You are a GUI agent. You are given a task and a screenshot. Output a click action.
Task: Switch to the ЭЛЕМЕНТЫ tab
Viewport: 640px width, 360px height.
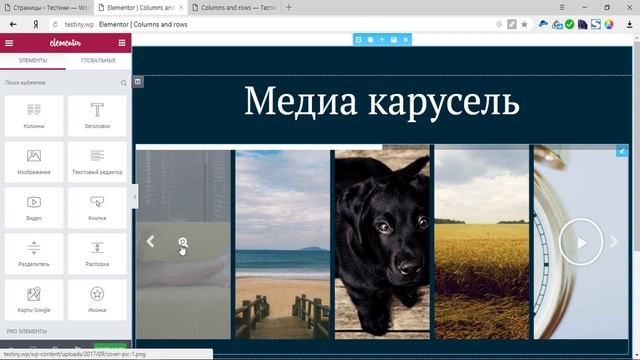[x=33, y=60]
